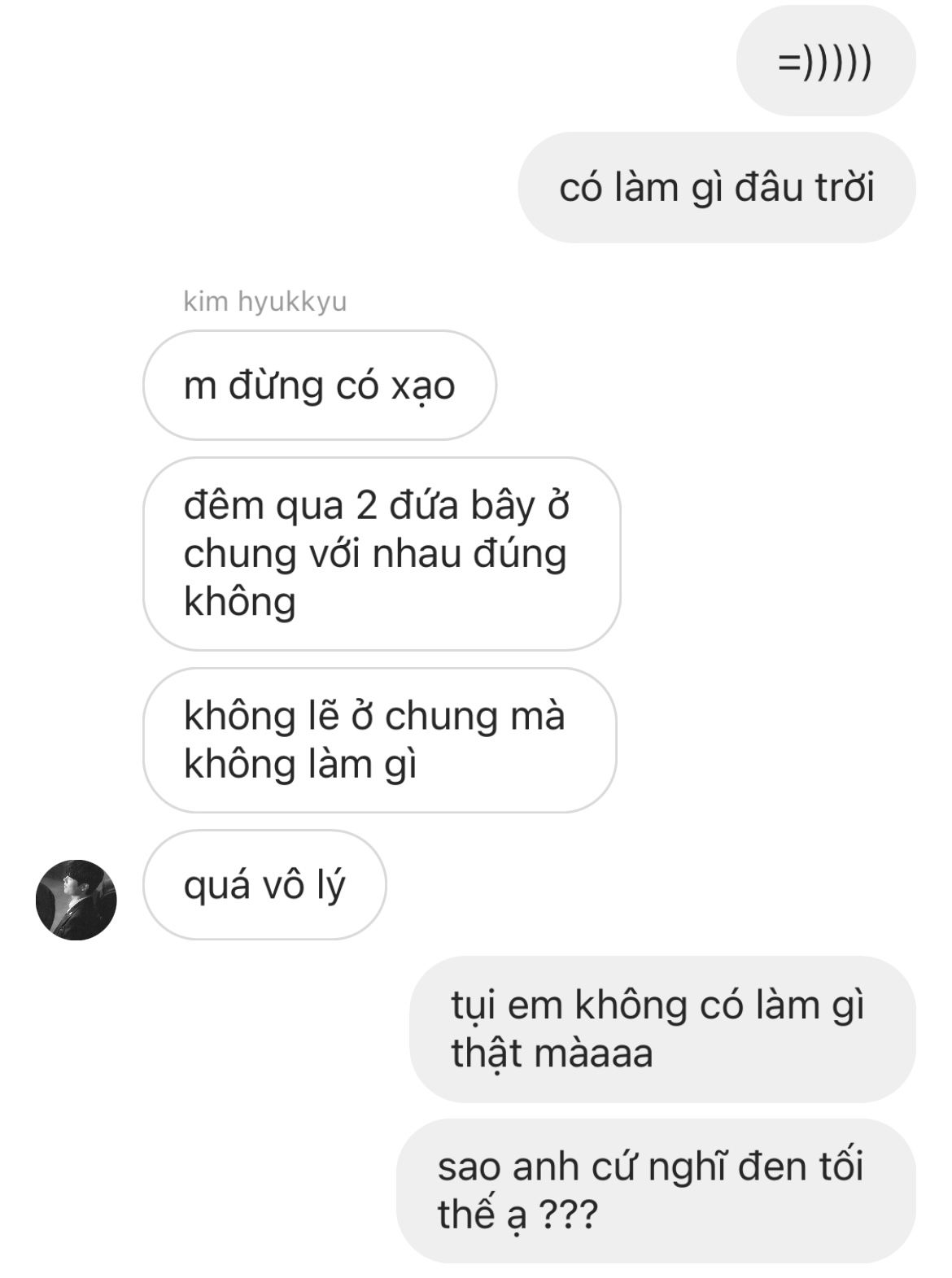Viewport: 952px width, 1278px height.
Task: Click the three question marks in the last message
Action: (569, 1215)
